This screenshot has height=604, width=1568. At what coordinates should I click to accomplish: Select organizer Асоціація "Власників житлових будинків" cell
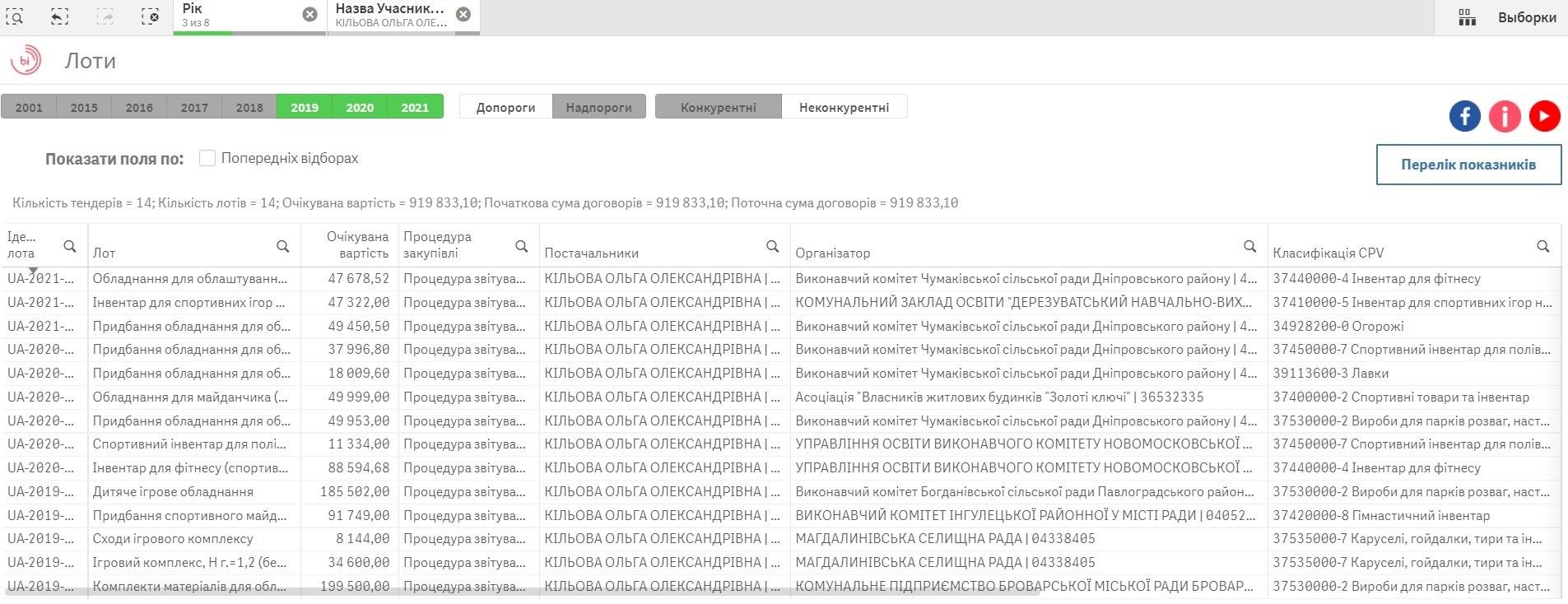(x=1029, y=397)
